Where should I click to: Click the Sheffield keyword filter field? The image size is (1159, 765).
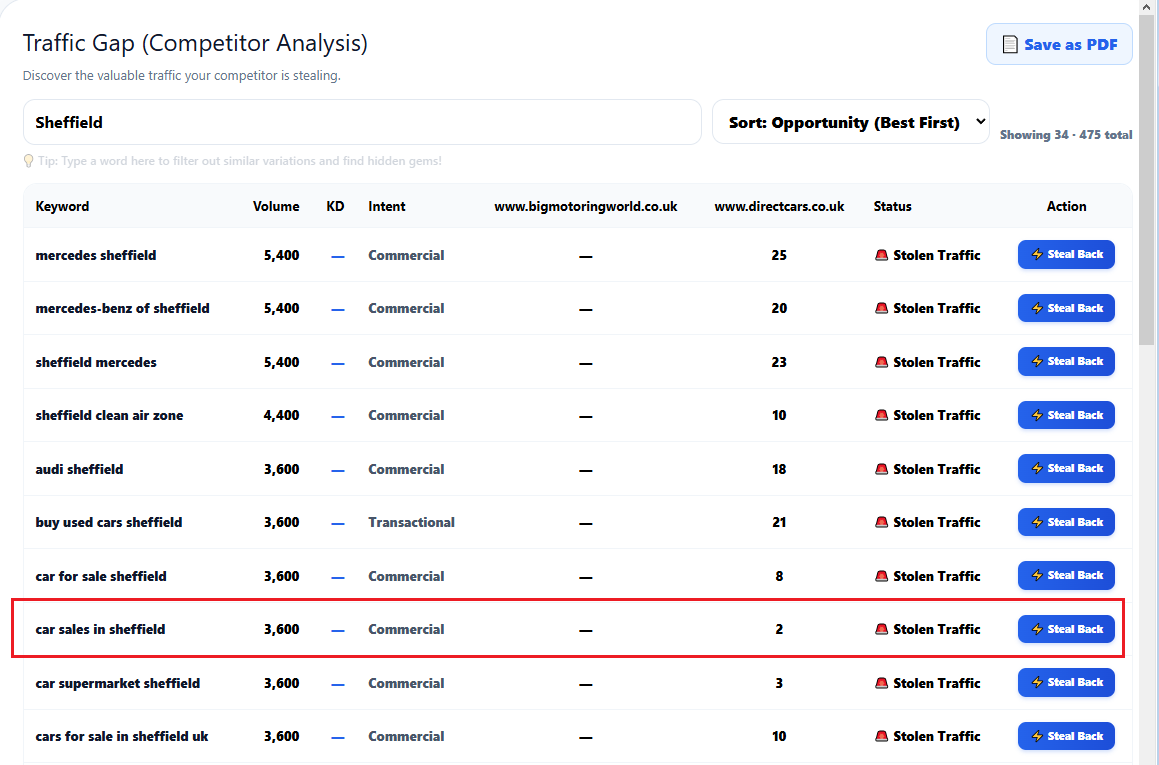362,122
